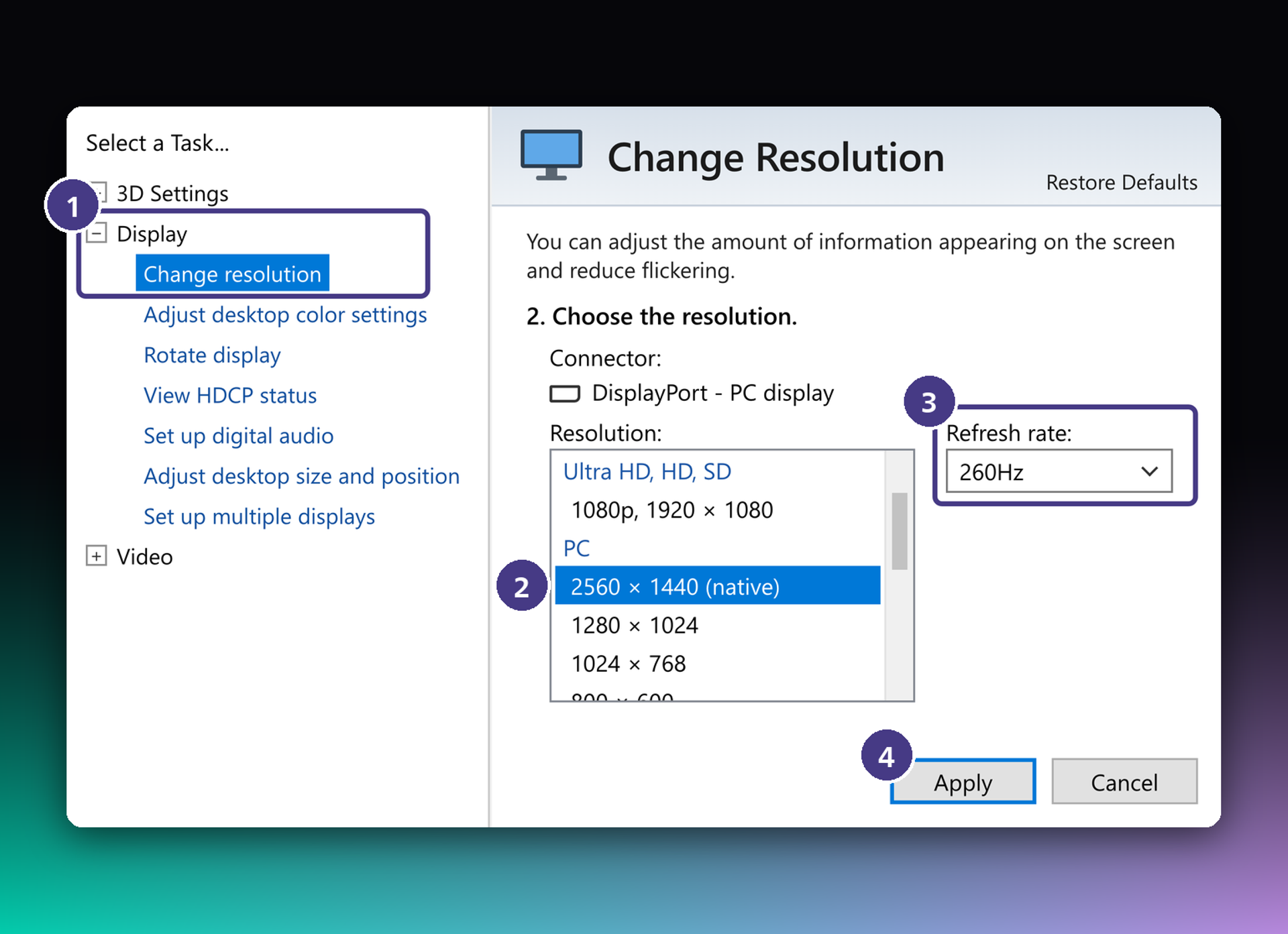Open Adjust desktop color settings
Image resolution: width=1288 pixels, height=934 pixels.
point(285,314)
